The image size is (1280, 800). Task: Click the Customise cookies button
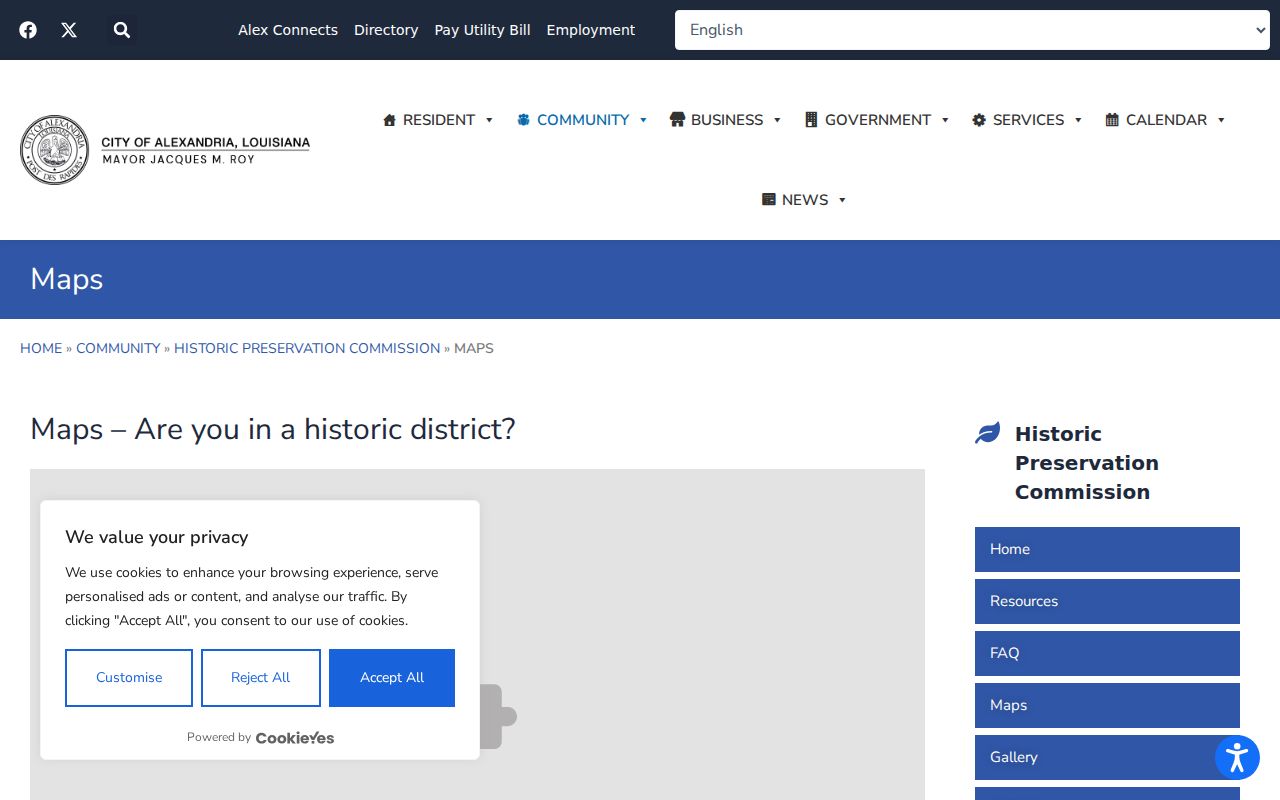point(129,678)
